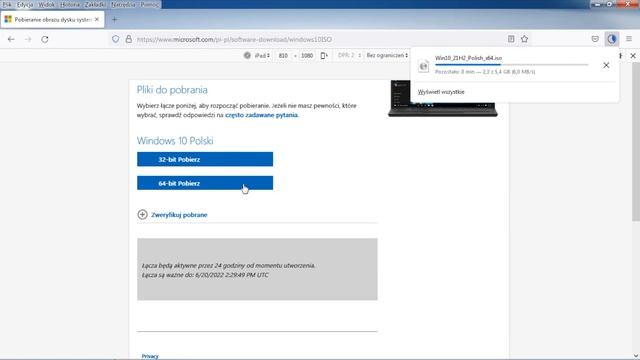The image size is (640, 360).
Task: Open the Edycja menu
Action: pyautogui.click(x=25, y=4)
